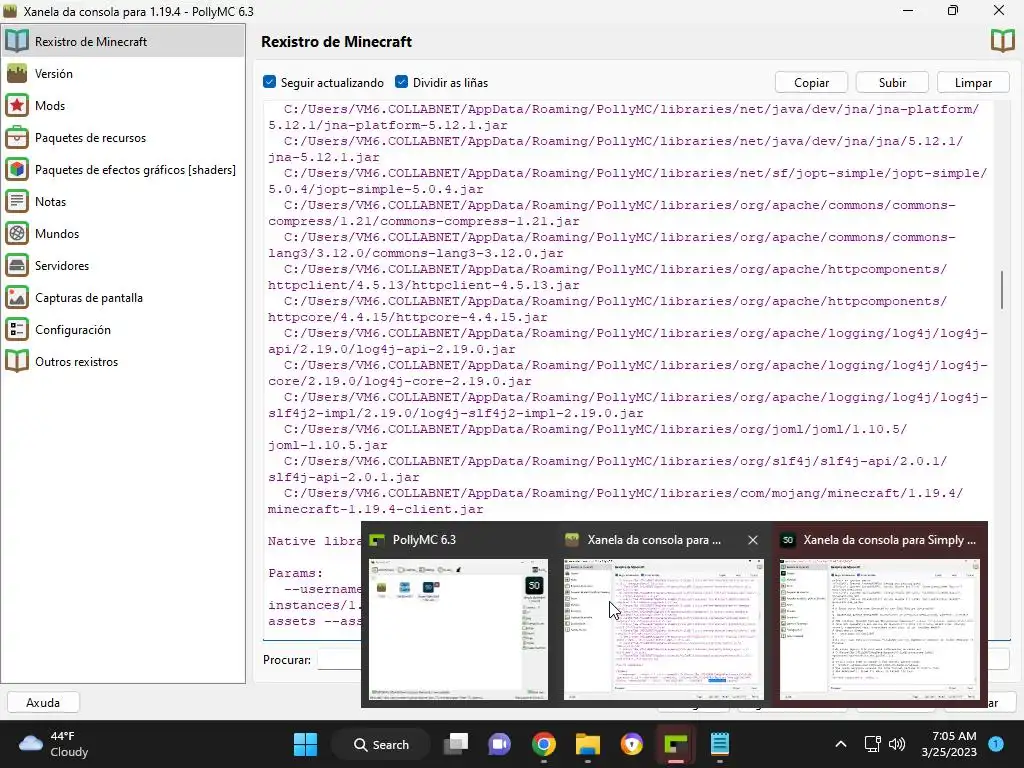
Task: Click the Capturas de pantalla picture icon
Action: 17,297
